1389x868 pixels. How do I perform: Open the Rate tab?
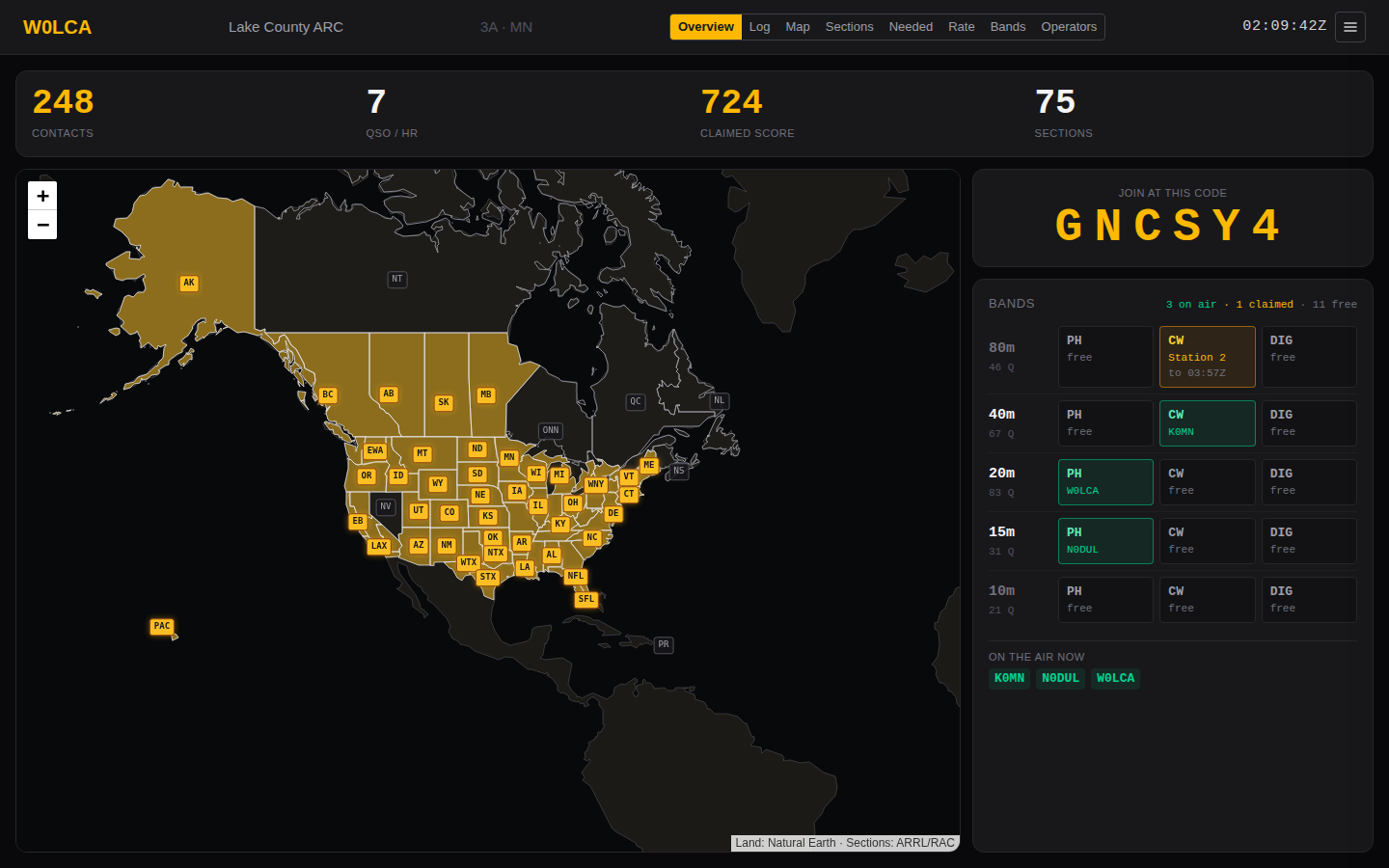(x=962, y=27)
